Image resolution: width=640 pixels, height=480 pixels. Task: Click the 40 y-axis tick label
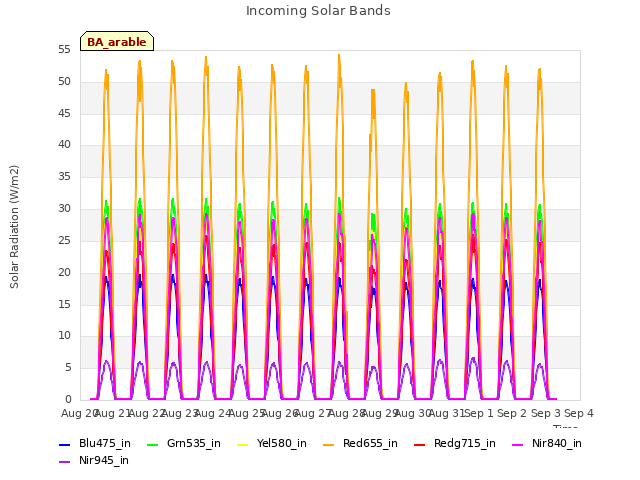click(64, 144)
